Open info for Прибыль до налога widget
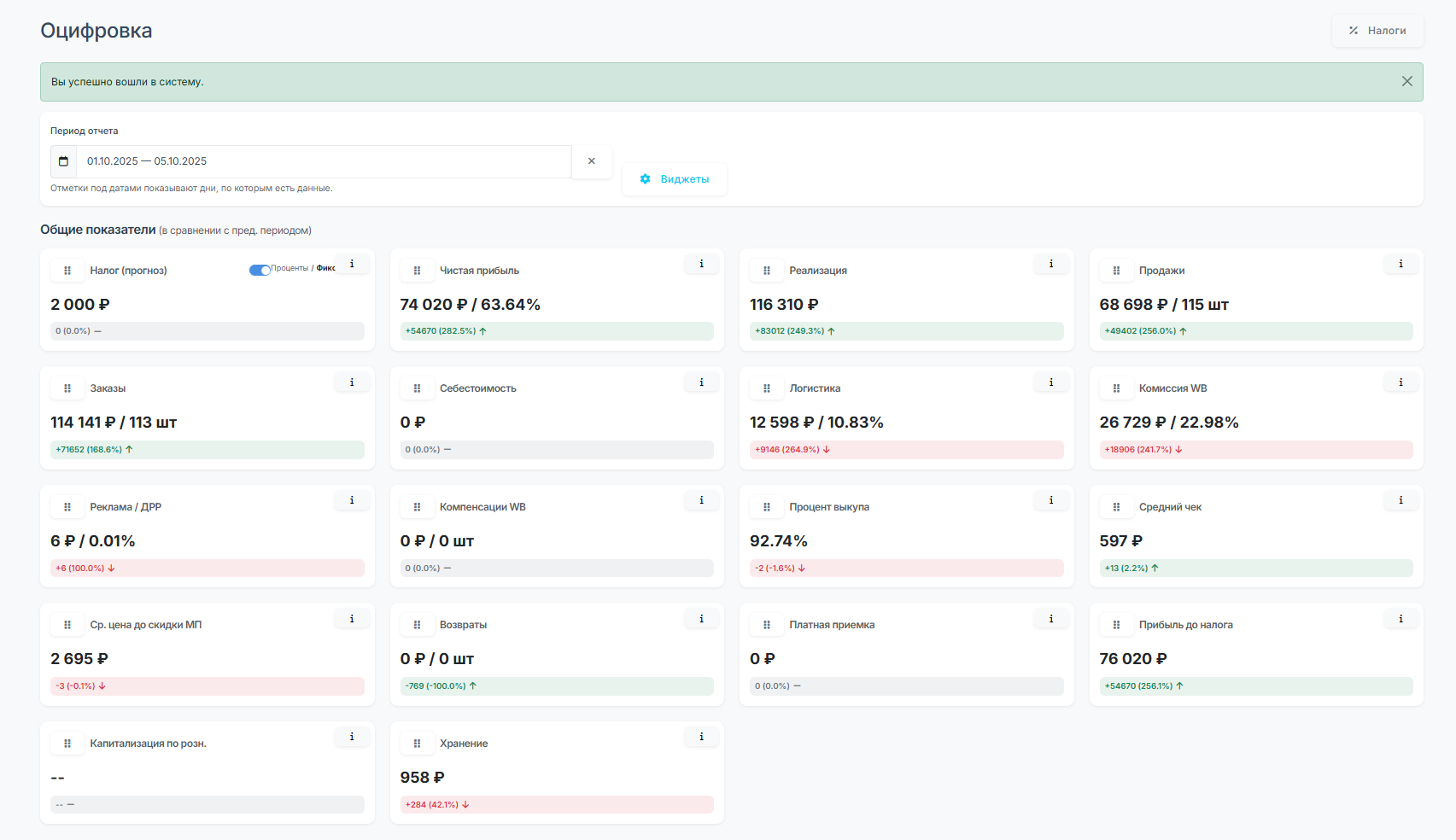The height and width of the screenshot is (840, 1456). coord(1400,619)
